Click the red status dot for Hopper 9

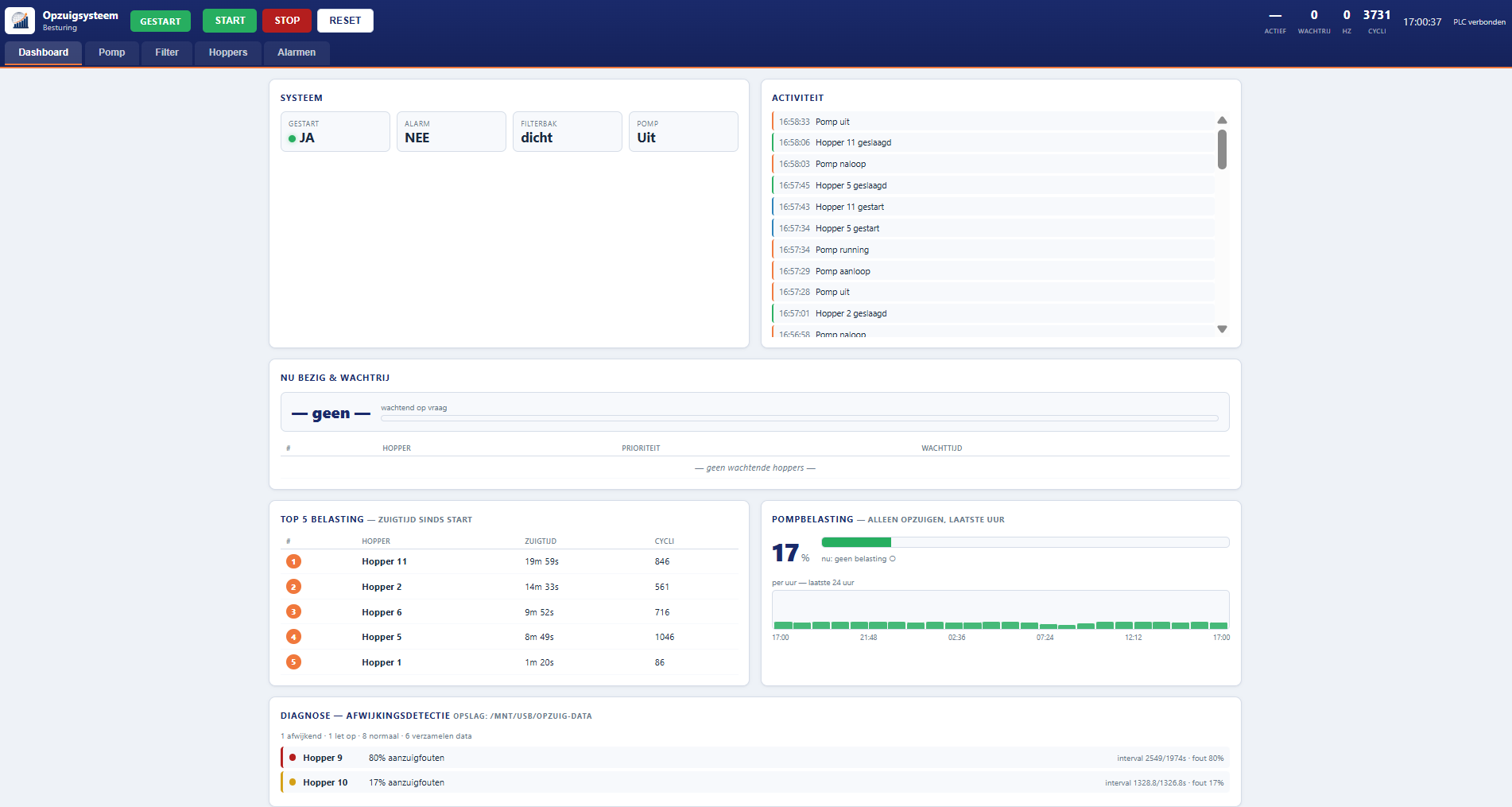click(293, 758)
